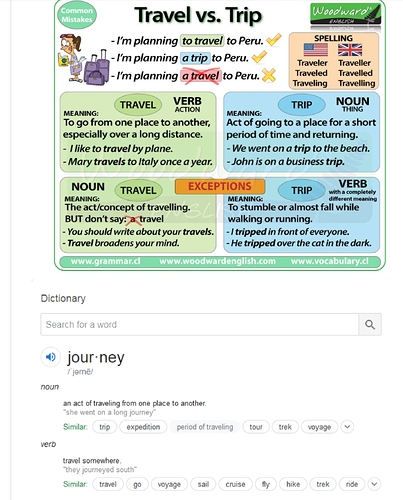
Task: Select the verb synonym 'hike'
Action: [293, 484]
